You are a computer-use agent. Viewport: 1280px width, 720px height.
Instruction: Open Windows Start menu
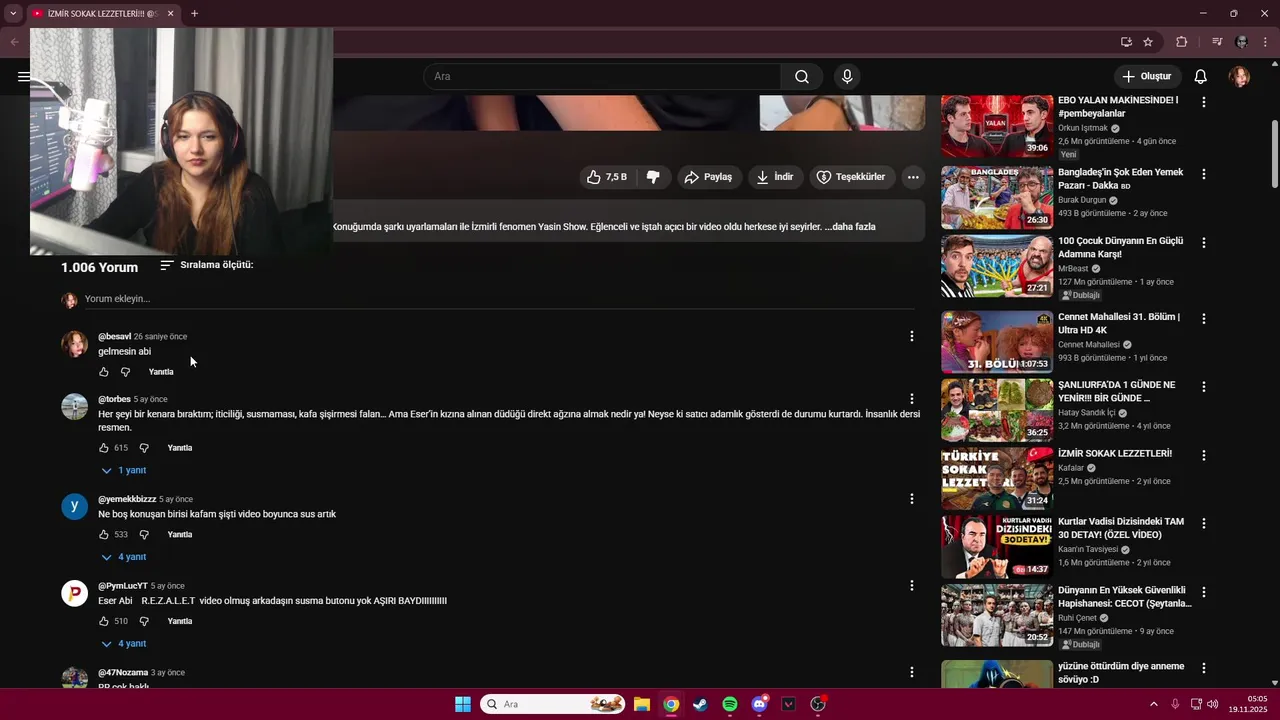click(463, 704)
